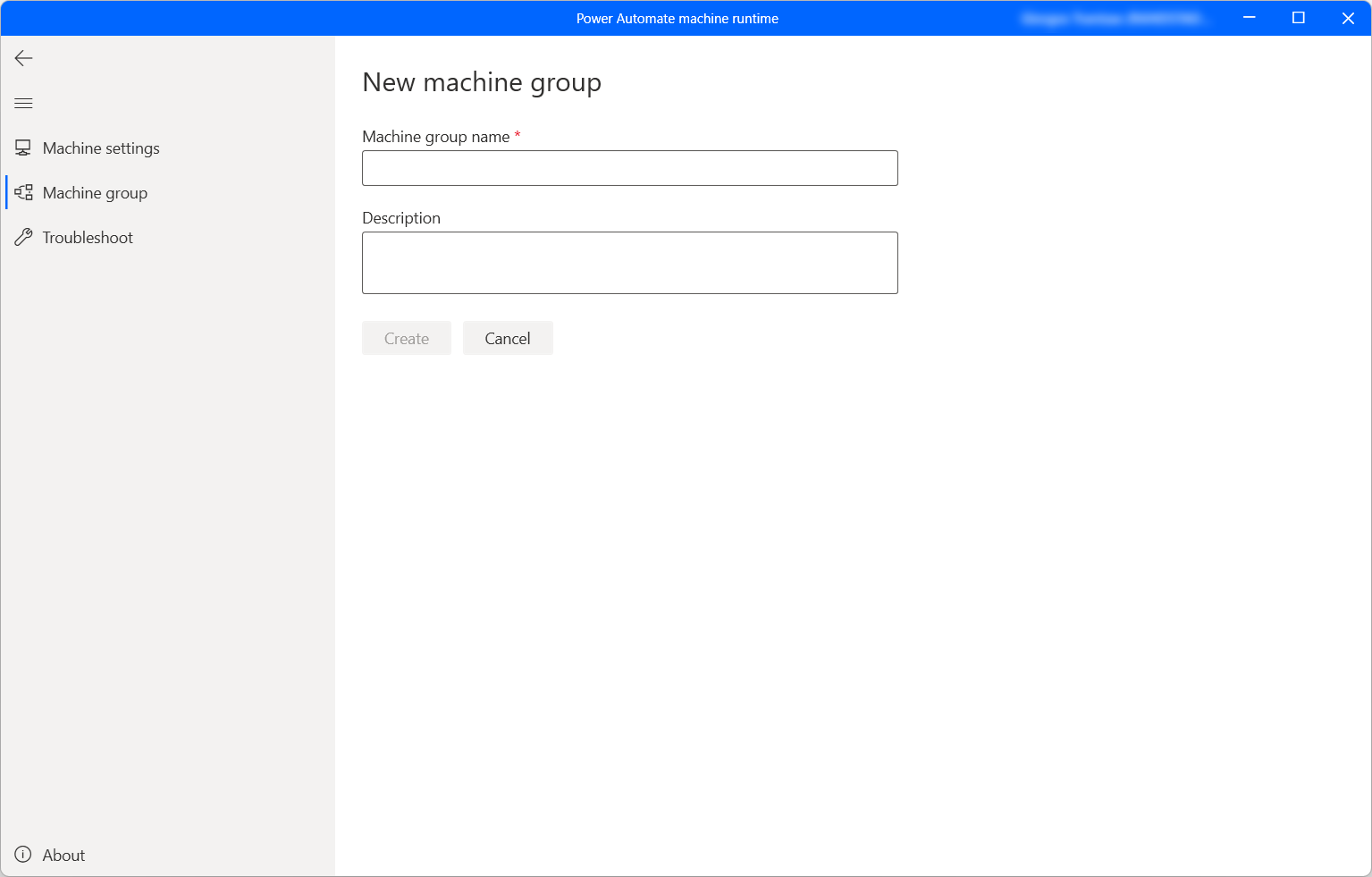Maximize the Power Automate window
This screenshot has width=1372, height=877.
coord(1299,18)
